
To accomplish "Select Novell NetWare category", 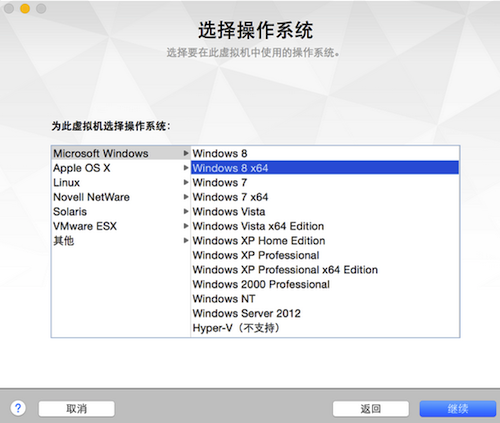I will coord(121,197).
